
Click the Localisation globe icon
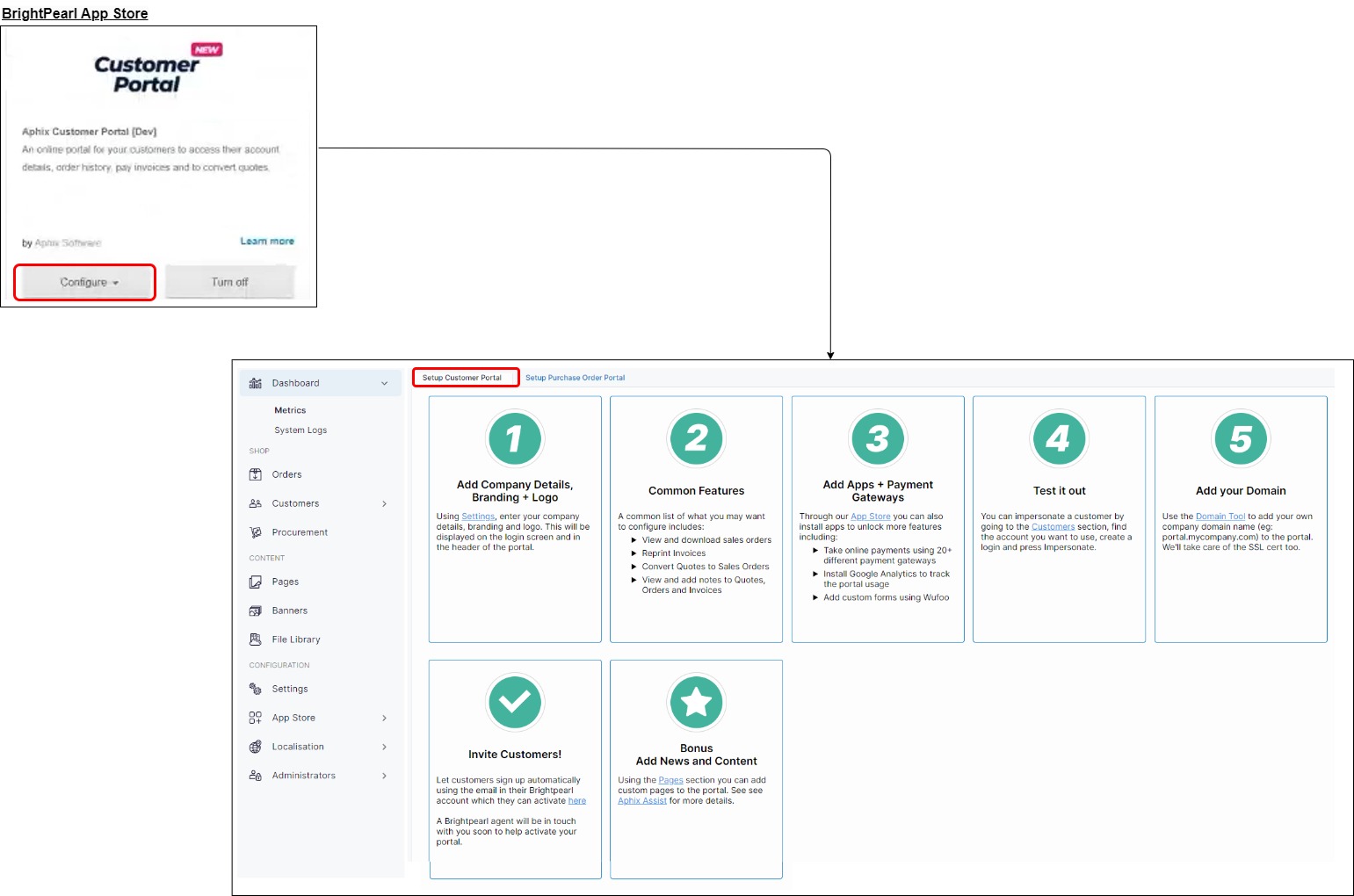pos(256,747)
